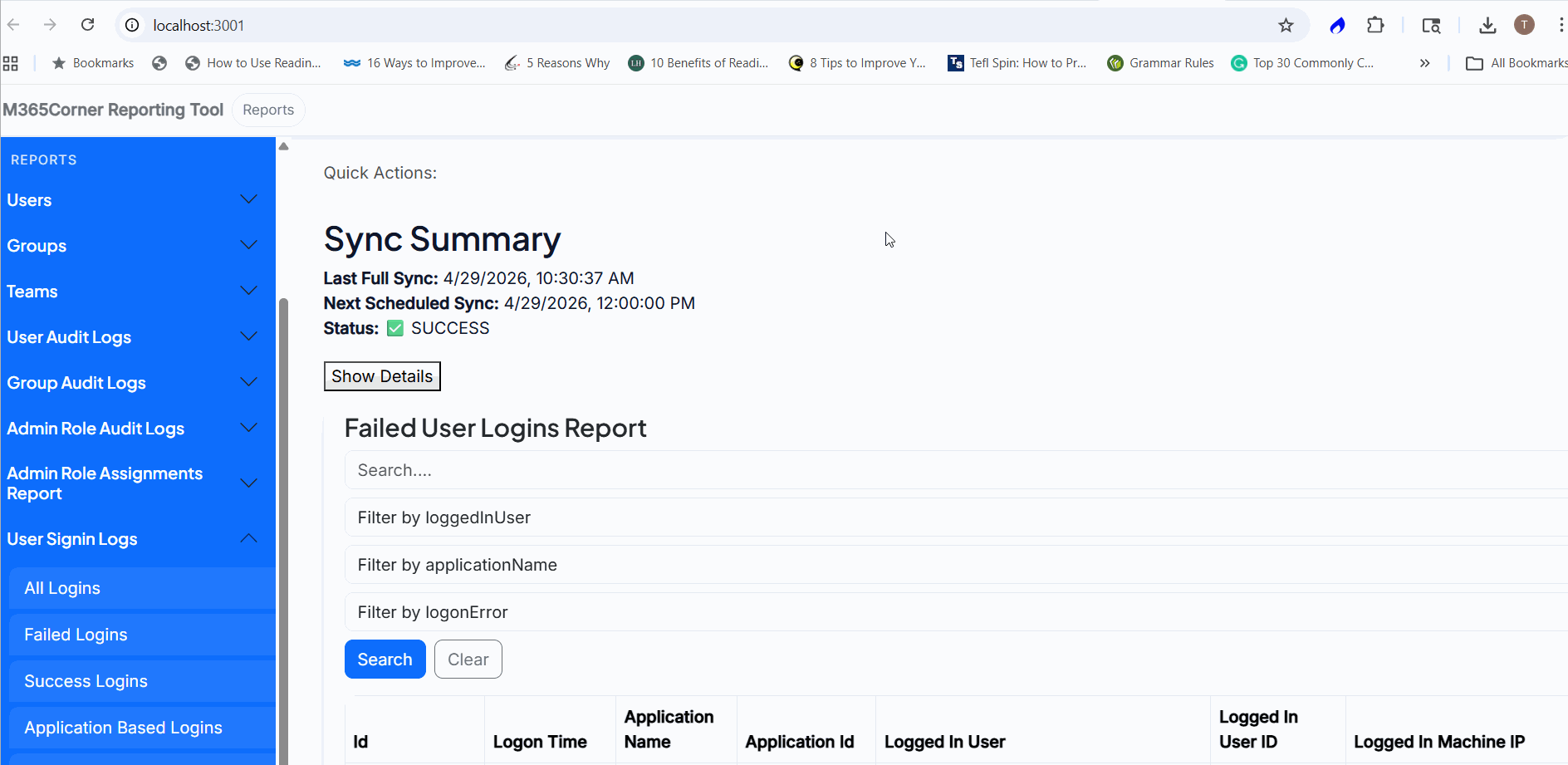Open the browser extensions puzzle icon
1568x765 pixels.
pyautogui.click(x=1375, y=25)
